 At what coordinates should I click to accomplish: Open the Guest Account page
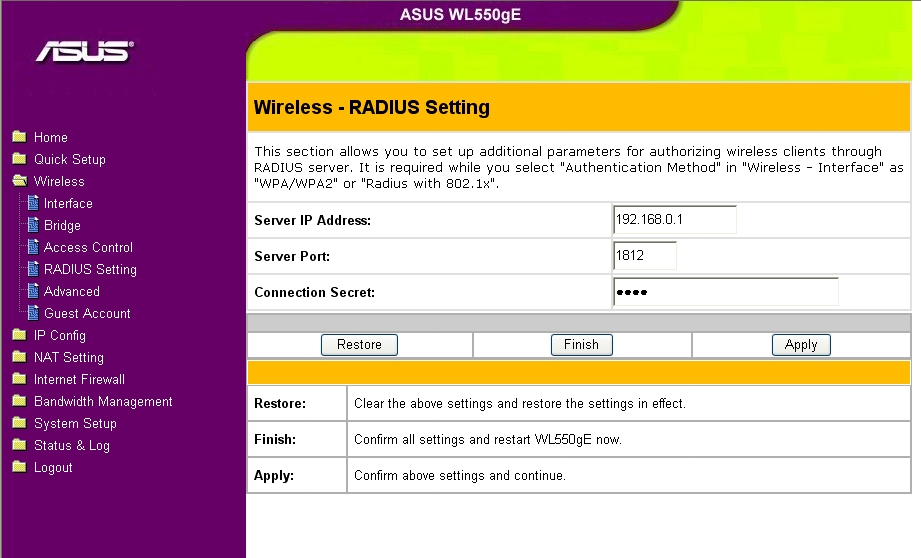tap(87, 314)
